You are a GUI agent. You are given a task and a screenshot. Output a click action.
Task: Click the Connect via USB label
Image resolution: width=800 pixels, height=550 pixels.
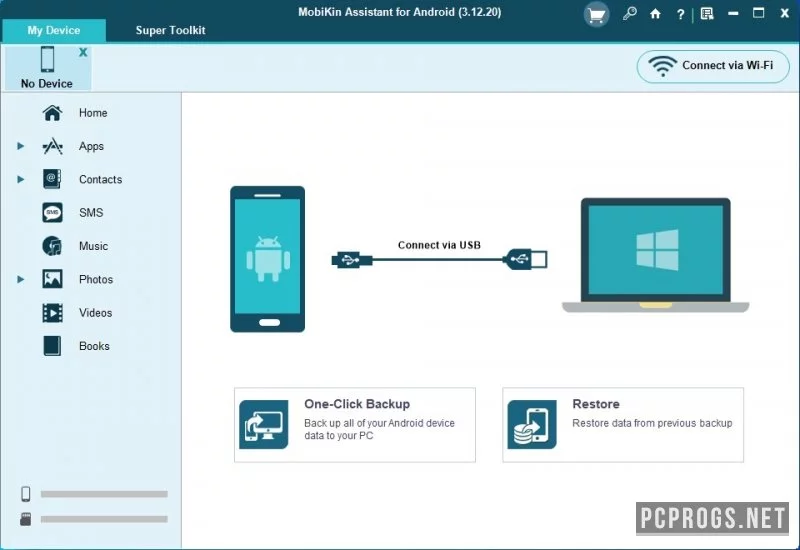click(x=439, y=245)
